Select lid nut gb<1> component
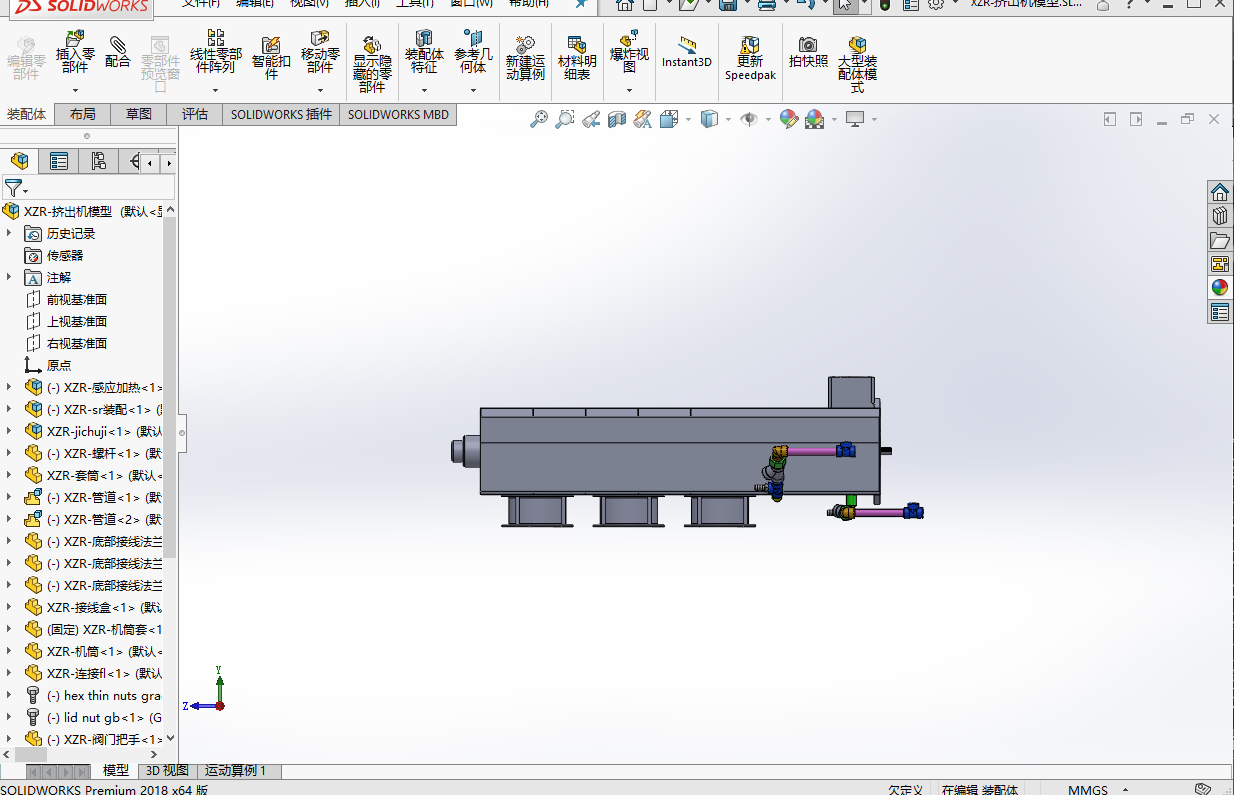Screen dimensions: 1234x795 pyautogui.click(x=104, y=717)
